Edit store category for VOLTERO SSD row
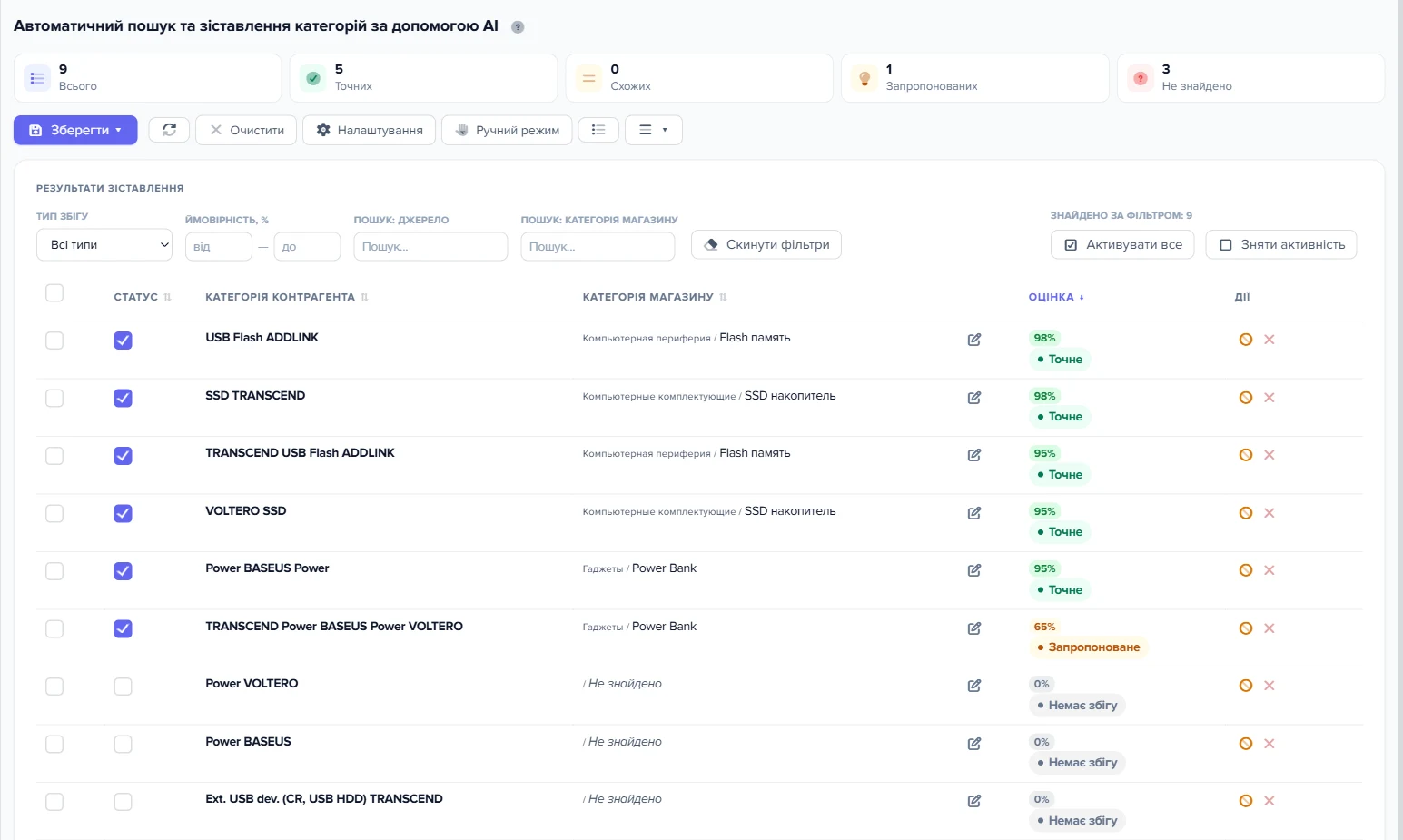 pyautogui.click(x=974, y=513)
